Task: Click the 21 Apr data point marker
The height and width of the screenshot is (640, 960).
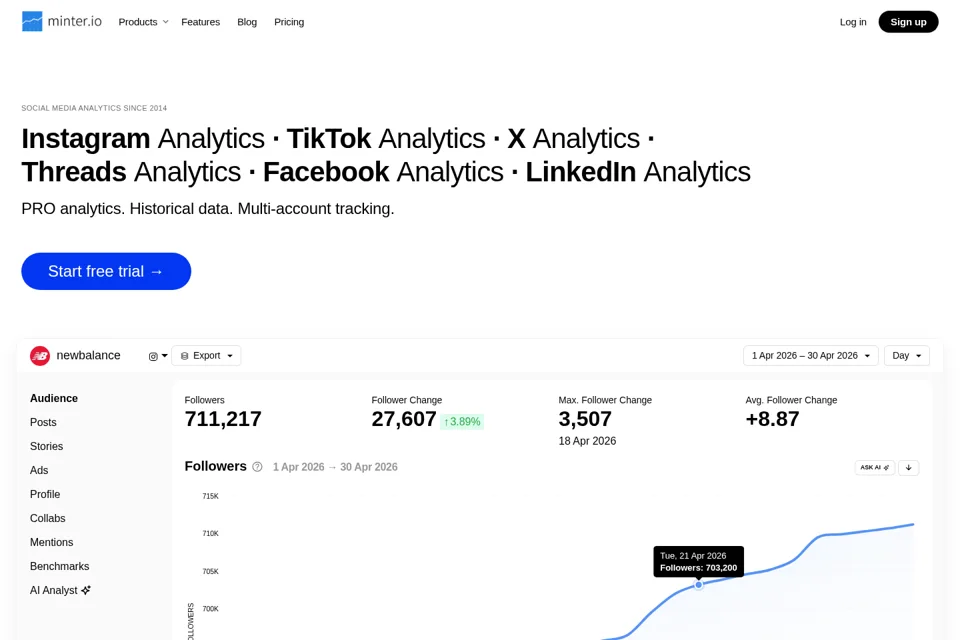Action: pyautogui.click(x=699, y=585)
